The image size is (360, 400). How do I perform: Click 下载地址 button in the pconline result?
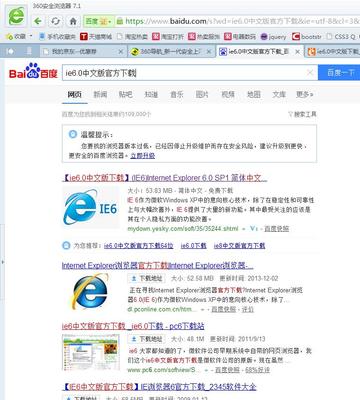tap(147, 278)
